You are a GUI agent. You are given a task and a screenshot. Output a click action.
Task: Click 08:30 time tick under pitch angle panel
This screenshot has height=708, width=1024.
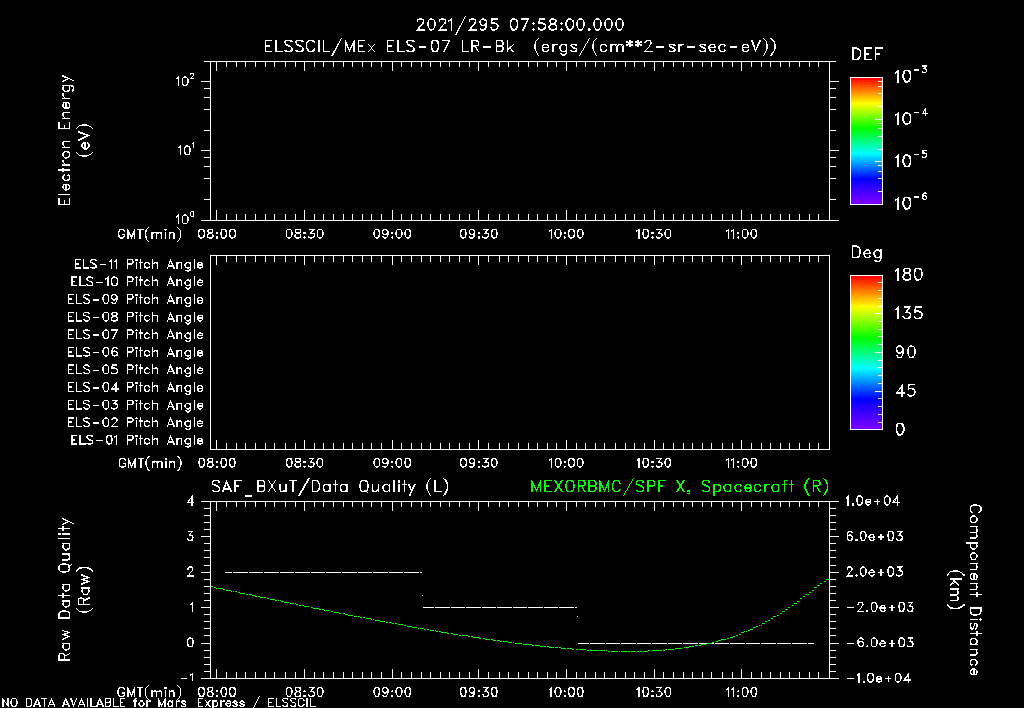[304, 463]
